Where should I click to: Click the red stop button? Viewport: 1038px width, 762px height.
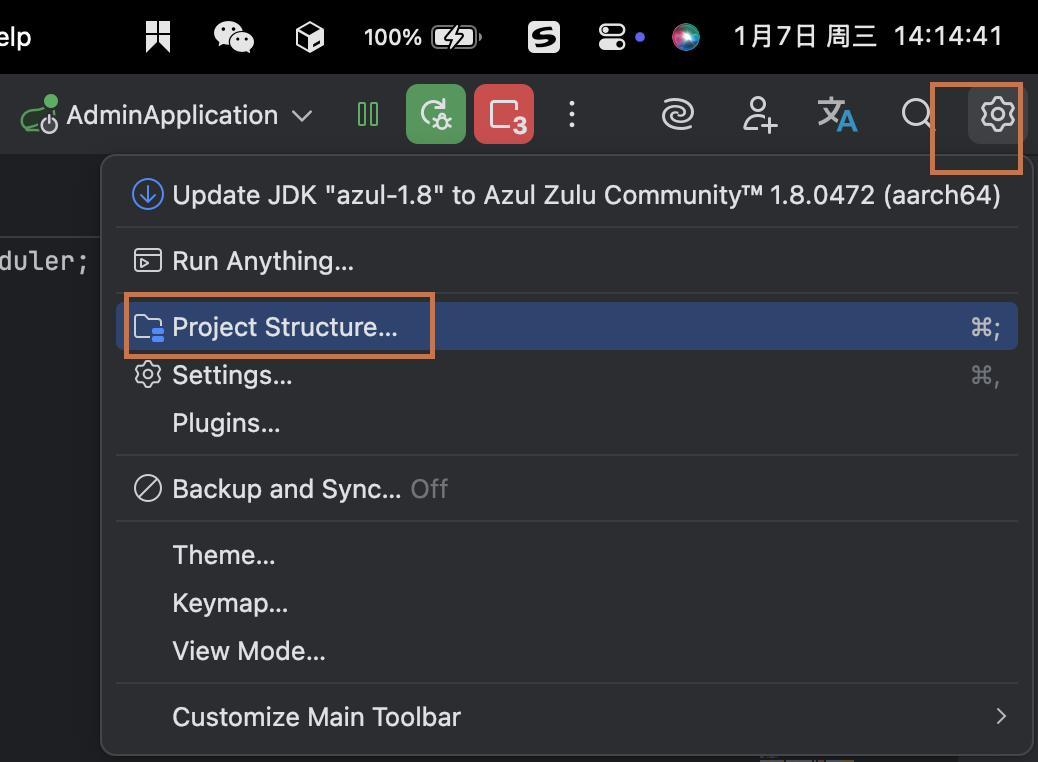click(504, 115)
